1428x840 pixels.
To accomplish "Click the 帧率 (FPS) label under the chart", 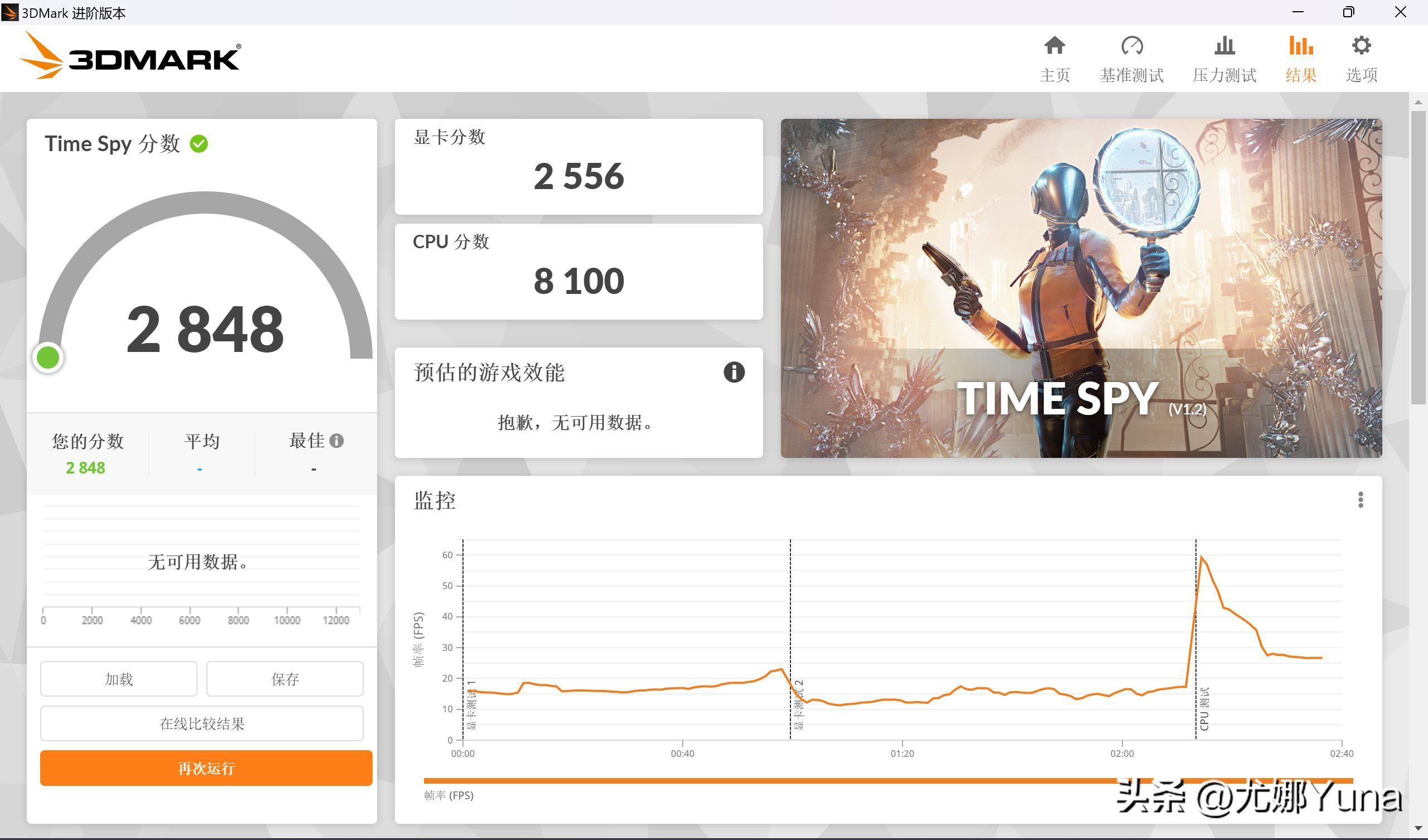I will click(x=449, y=795).
